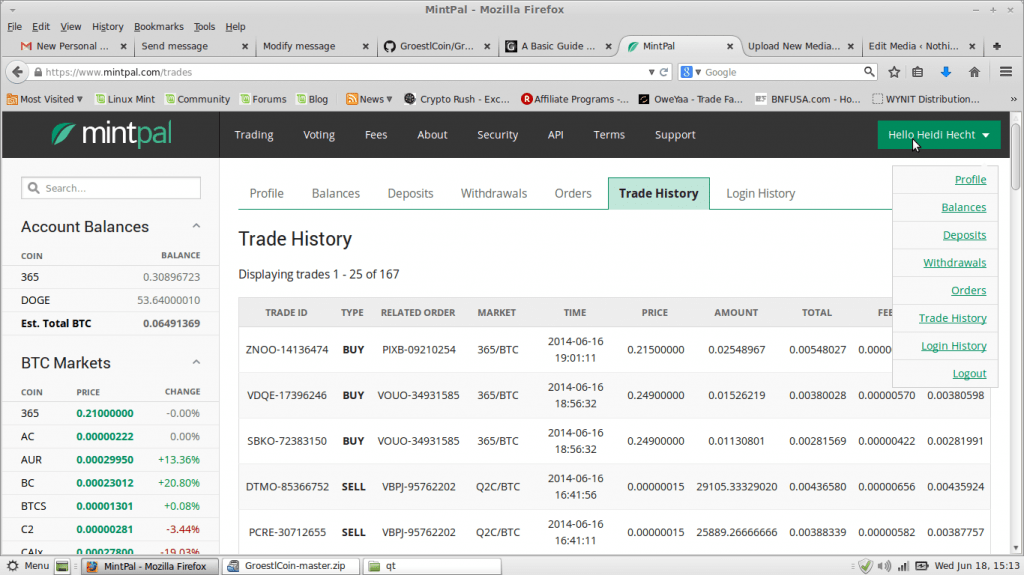Close the MintPal browser tab
The width and height of the screenshot is (1024, 575).
tap(729, 46)
